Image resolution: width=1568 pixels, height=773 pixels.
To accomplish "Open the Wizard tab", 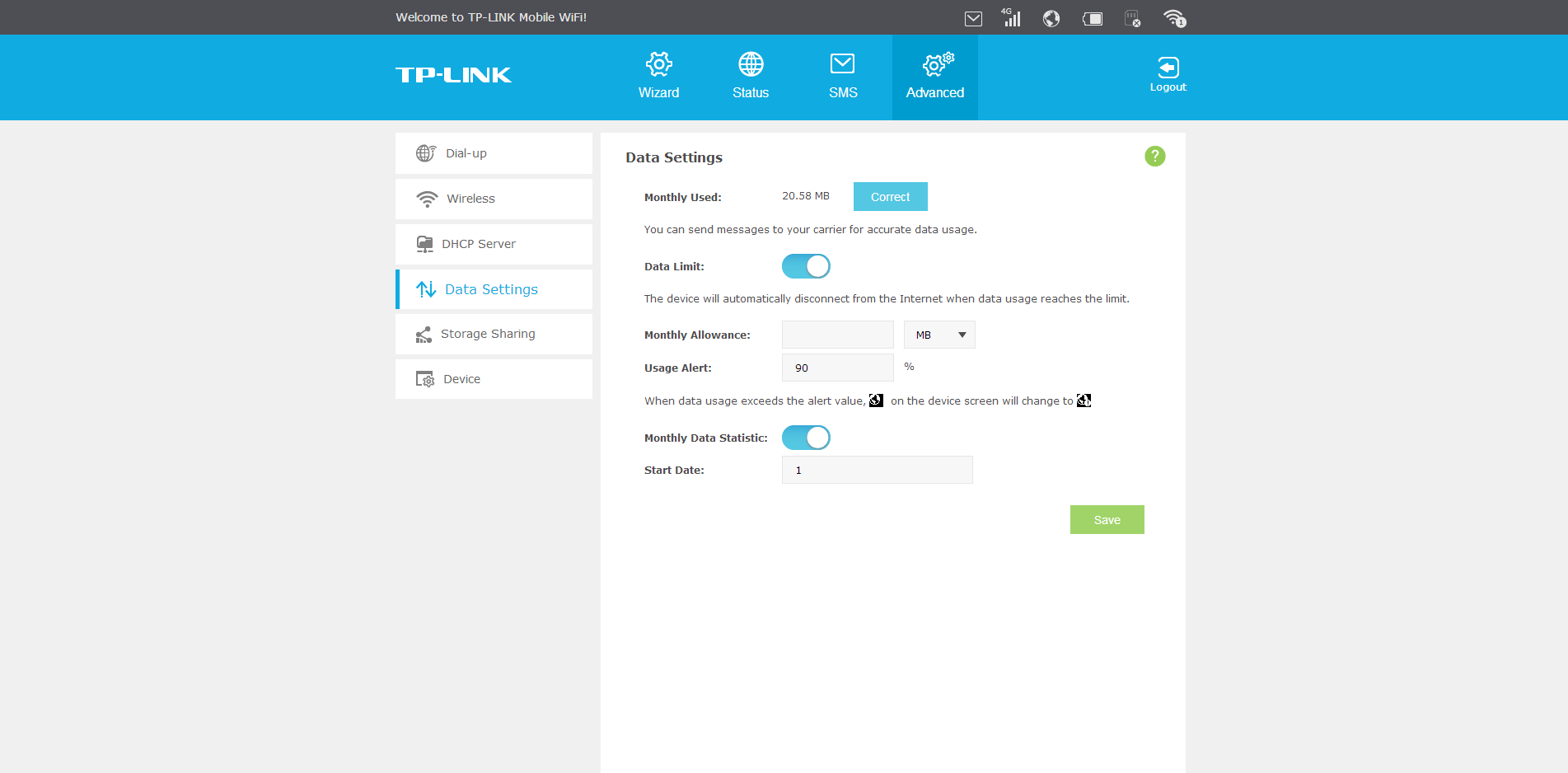I will tap(658, 76).
